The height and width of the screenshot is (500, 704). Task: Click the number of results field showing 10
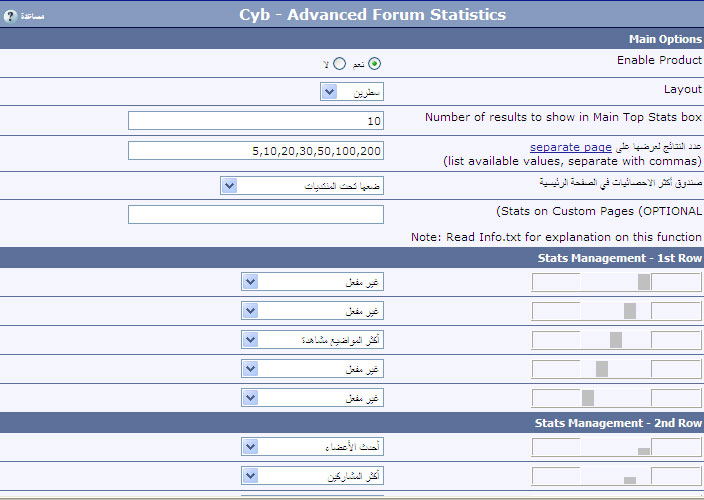[x=256, y=120]
